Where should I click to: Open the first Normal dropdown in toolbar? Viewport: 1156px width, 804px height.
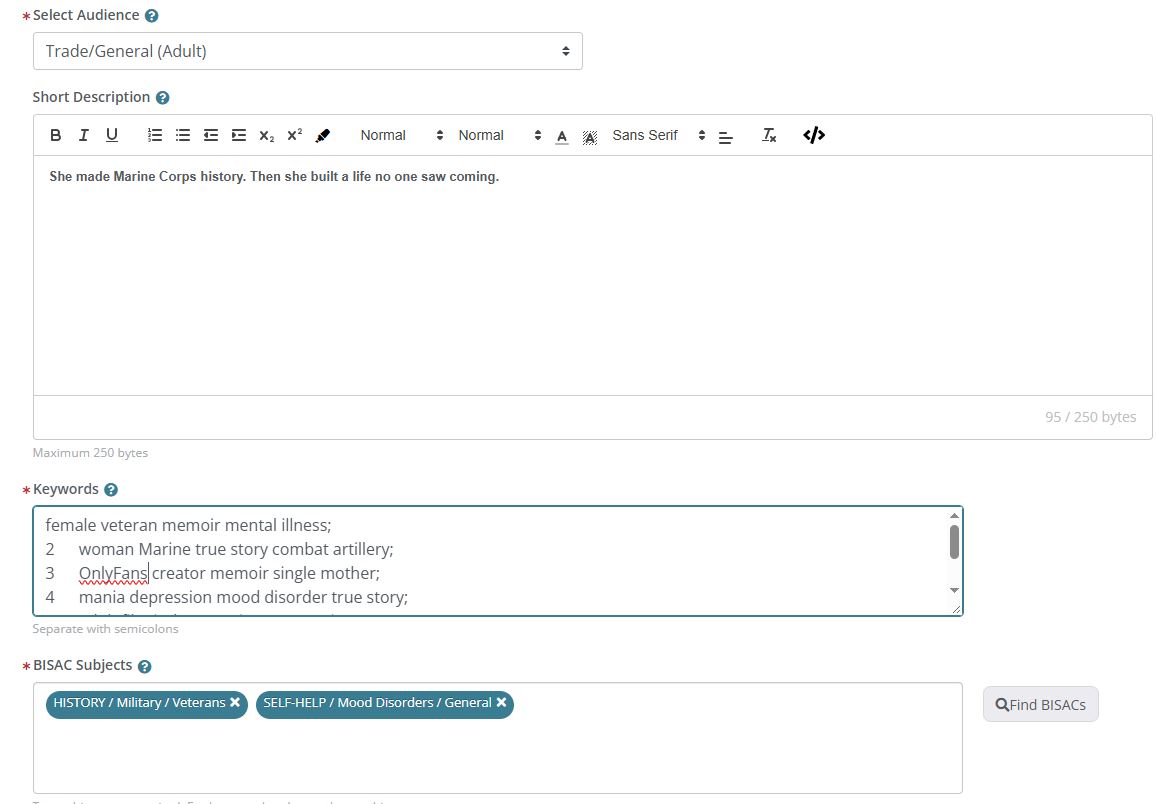(400, 135)
